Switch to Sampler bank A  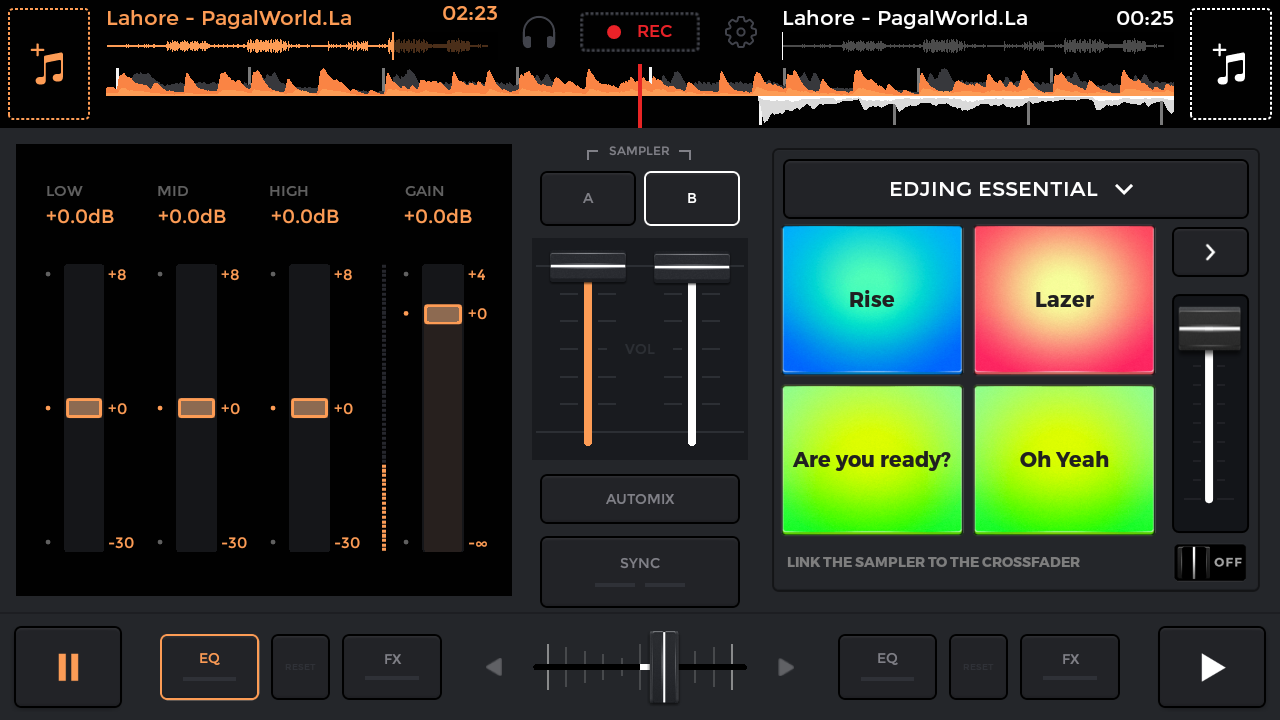click(587, 198)
